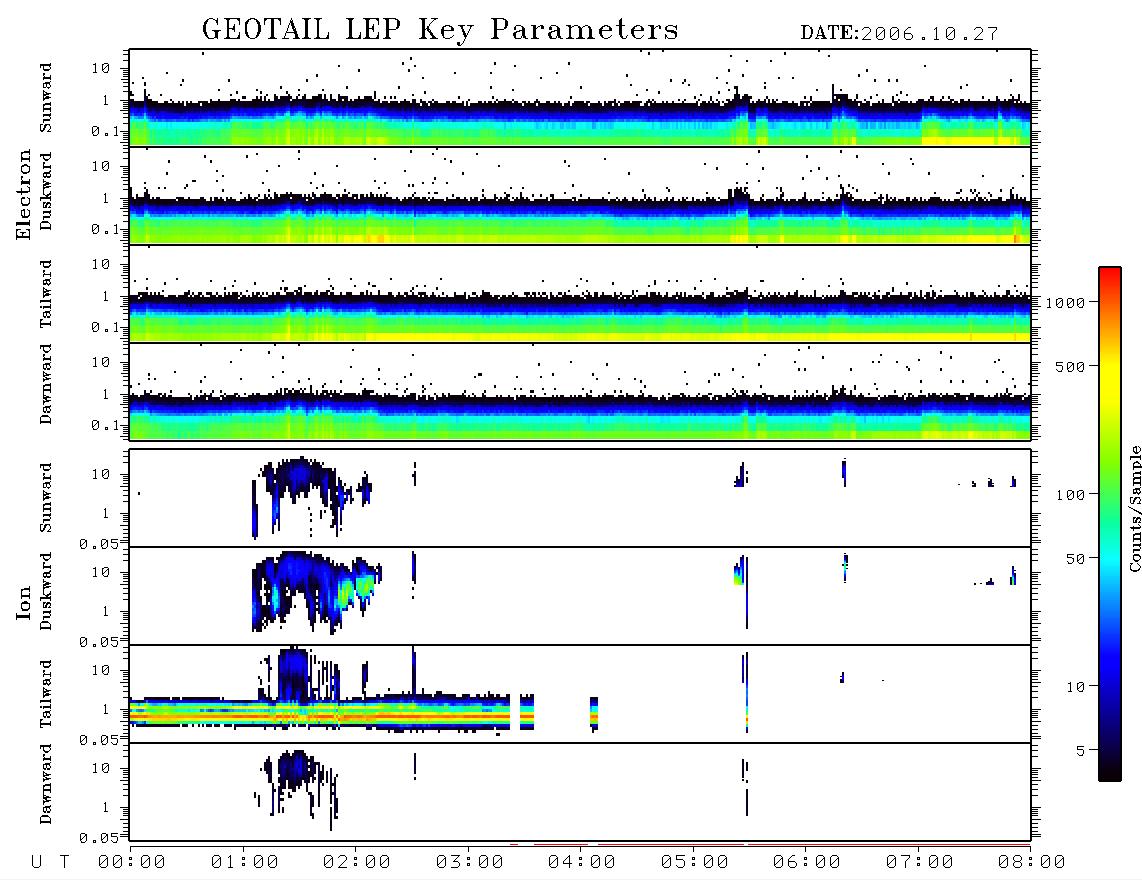1142x880 pixels.
Task: Click the Electron Tailward spectrogram panel
Action: [580, 294]
